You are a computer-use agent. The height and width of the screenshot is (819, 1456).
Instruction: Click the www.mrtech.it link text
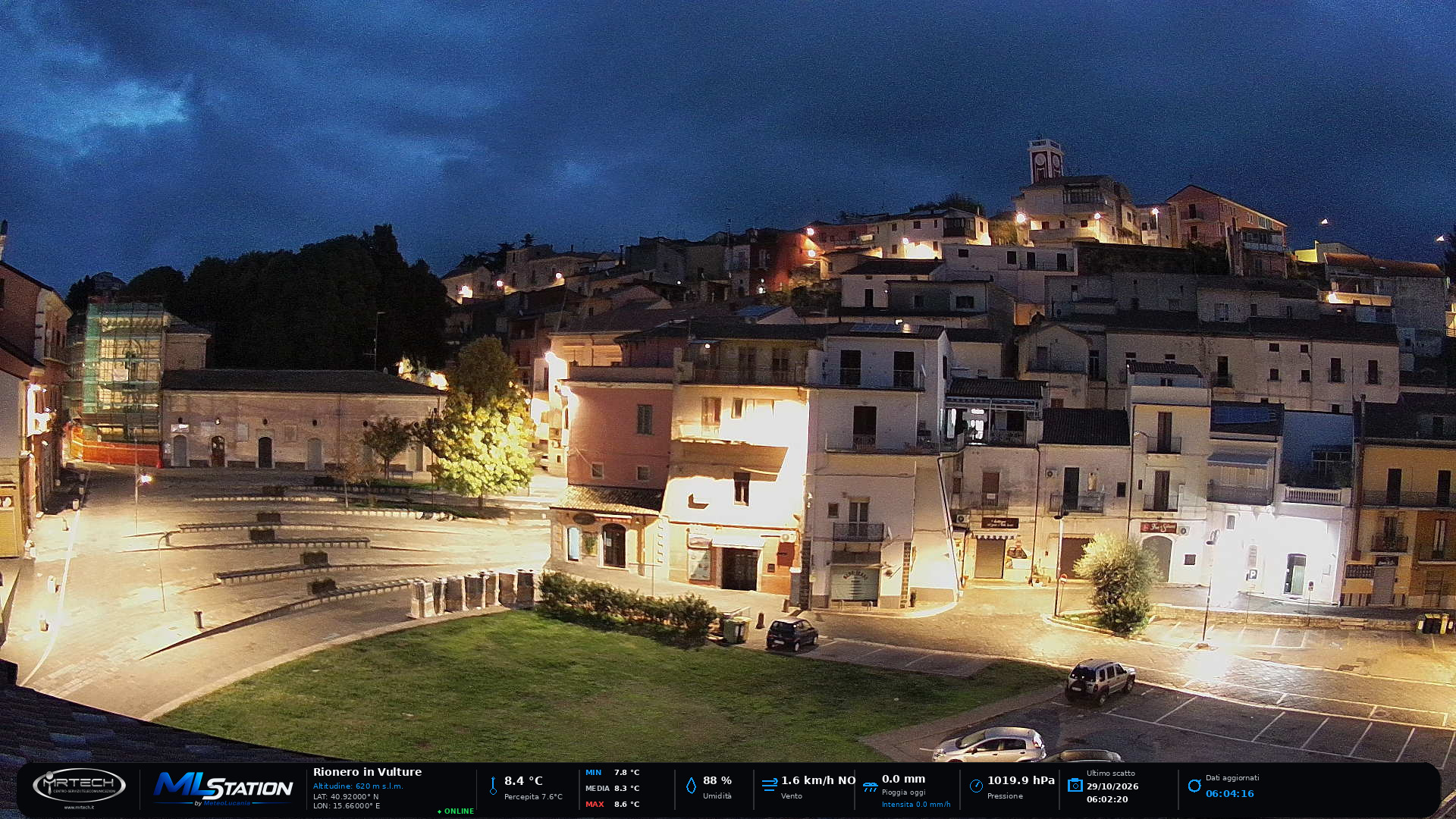(79, 808)
